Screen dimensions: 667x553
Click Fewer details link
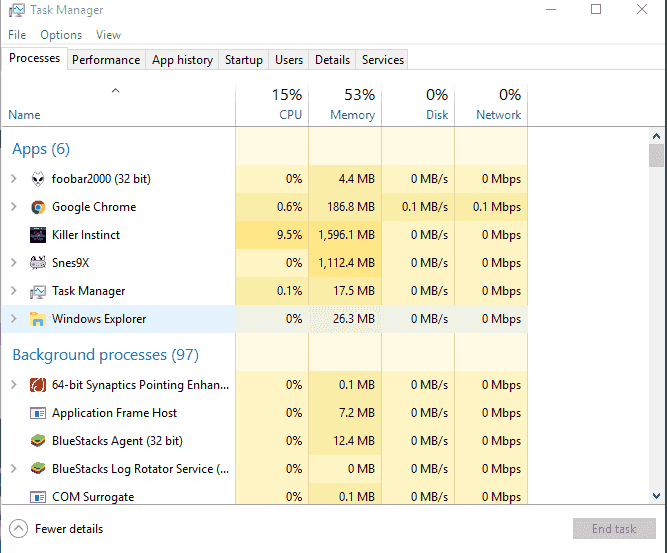coord(69,529)
